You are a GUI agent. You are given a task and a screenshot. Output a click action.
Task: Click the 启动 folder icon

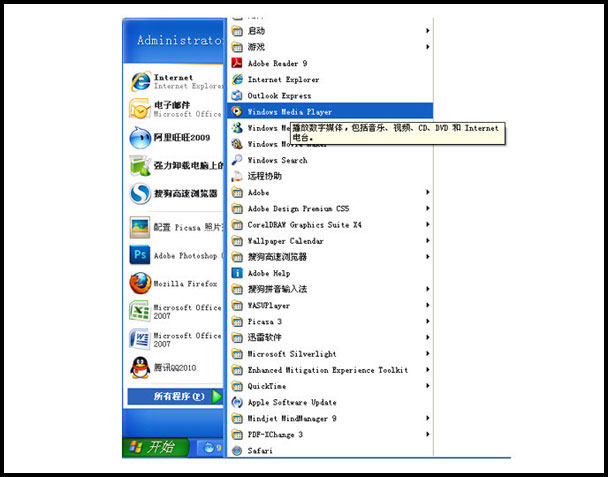(x=237, y=31)
